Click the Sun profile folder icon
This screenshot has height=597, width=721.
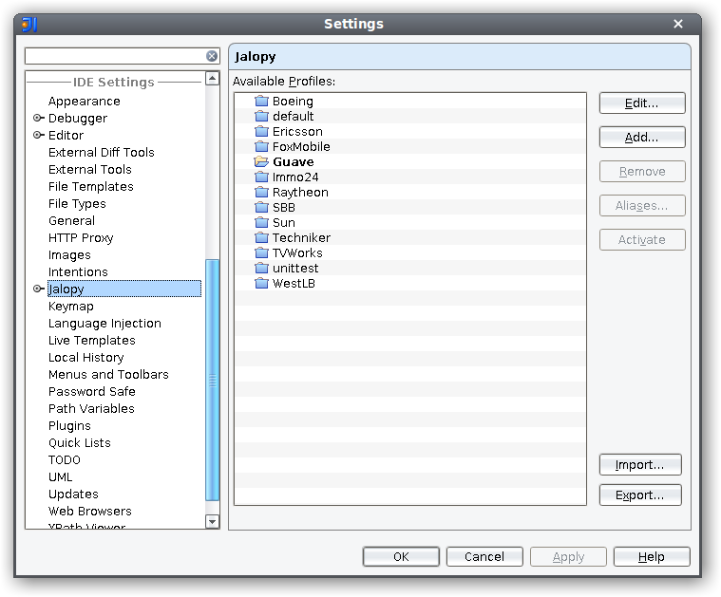[x=261, y=222]
